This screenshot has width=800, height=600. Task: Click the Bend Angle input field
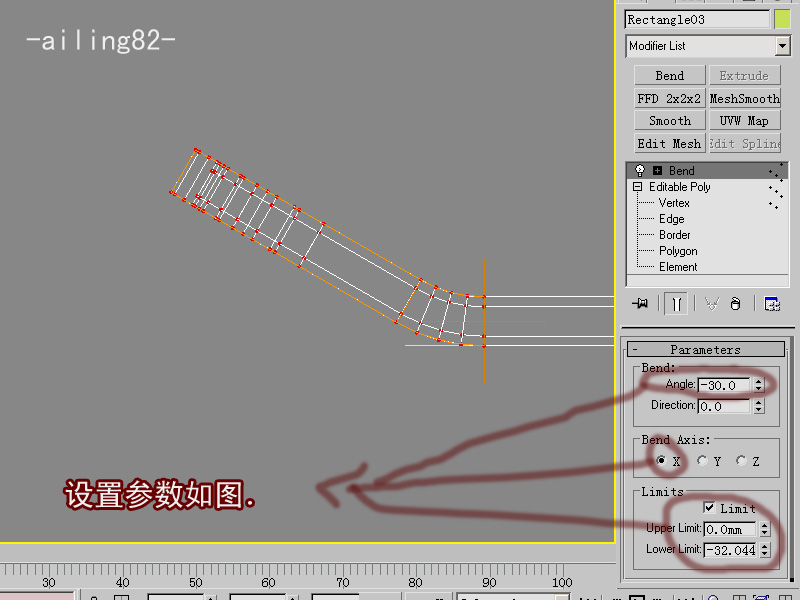point(724,385)
